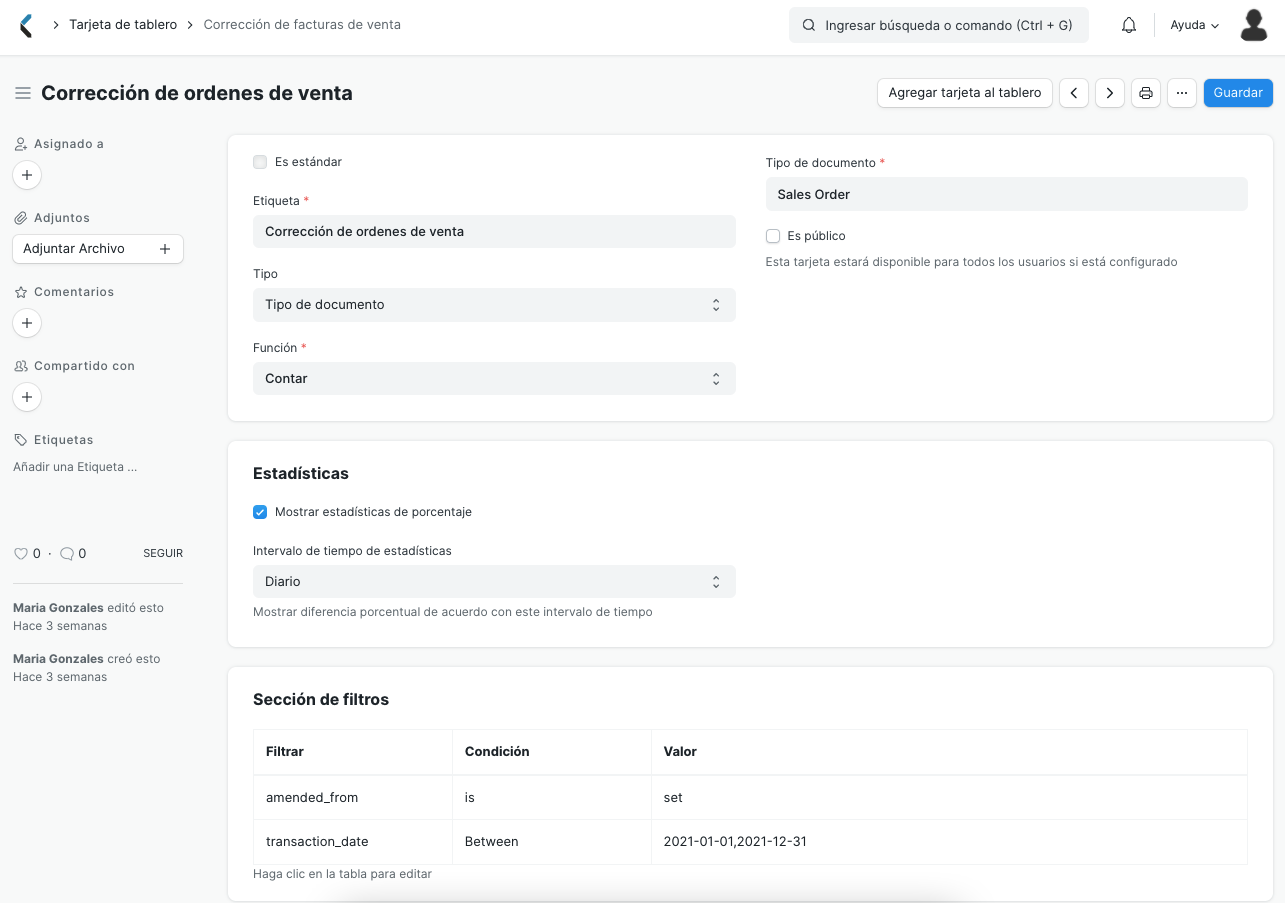Click Maria Gonzales editó esto entry

click(x=88, y=617)
